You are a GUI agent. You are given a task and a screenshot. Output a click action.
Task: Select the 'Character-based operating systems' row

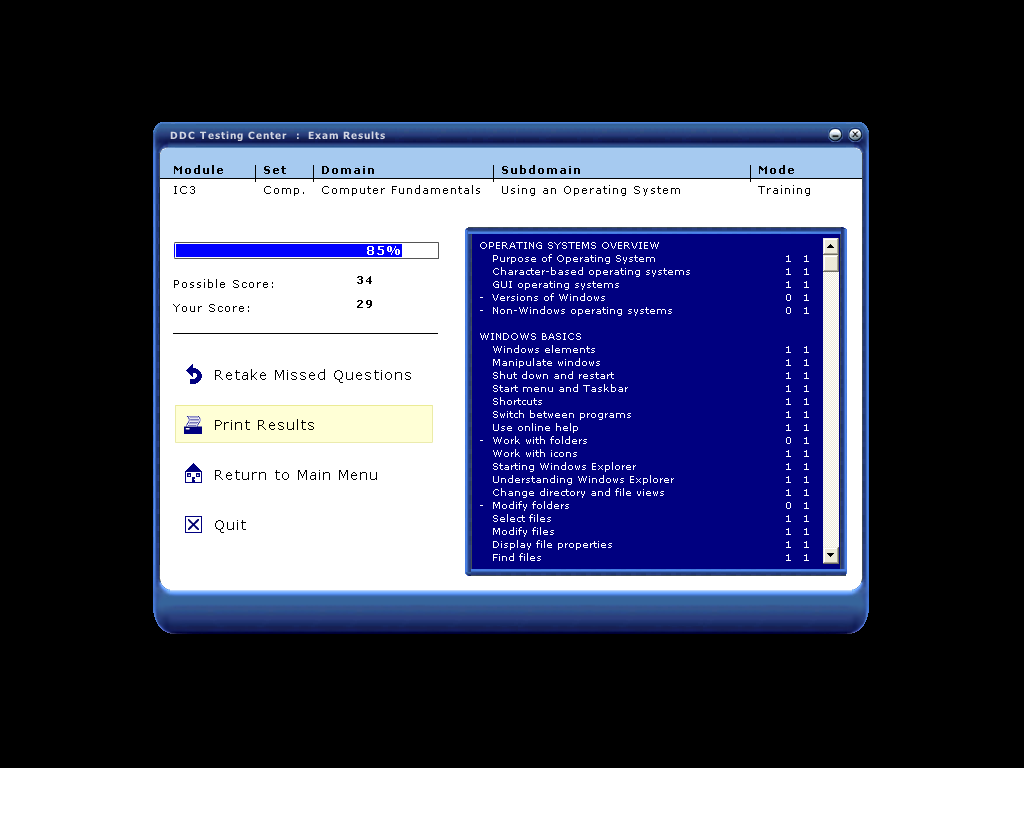pyautogui.click(x=645, y=272)
